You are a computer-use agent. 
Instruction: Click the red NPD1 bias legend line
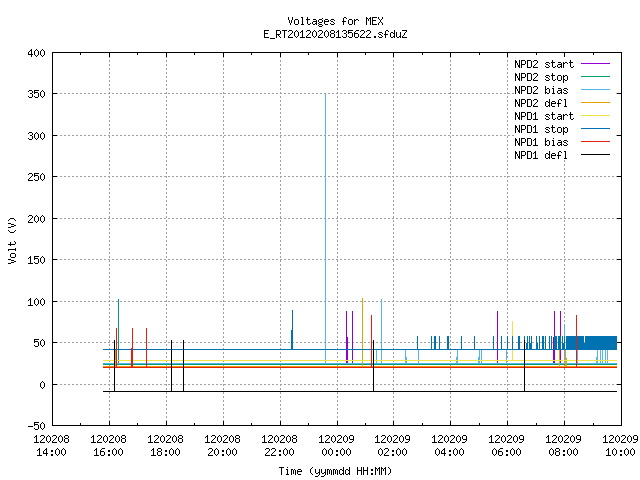595,142
